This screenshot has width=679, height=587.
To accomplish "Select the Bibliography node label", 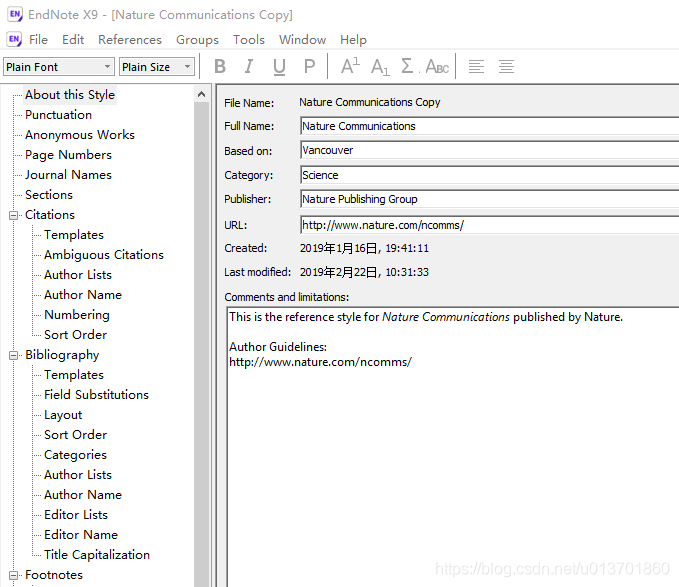I will tap(62, 355).
